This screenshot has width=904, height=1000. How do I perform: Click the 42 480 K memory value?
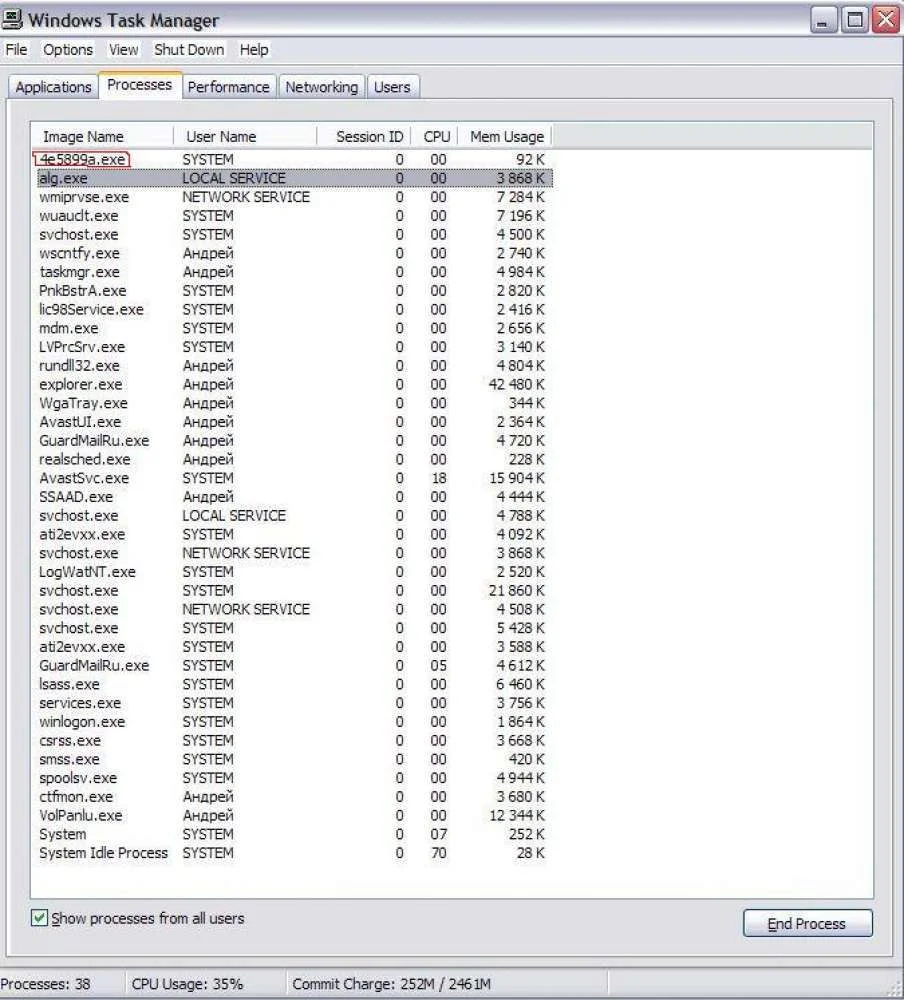[517, 385]
